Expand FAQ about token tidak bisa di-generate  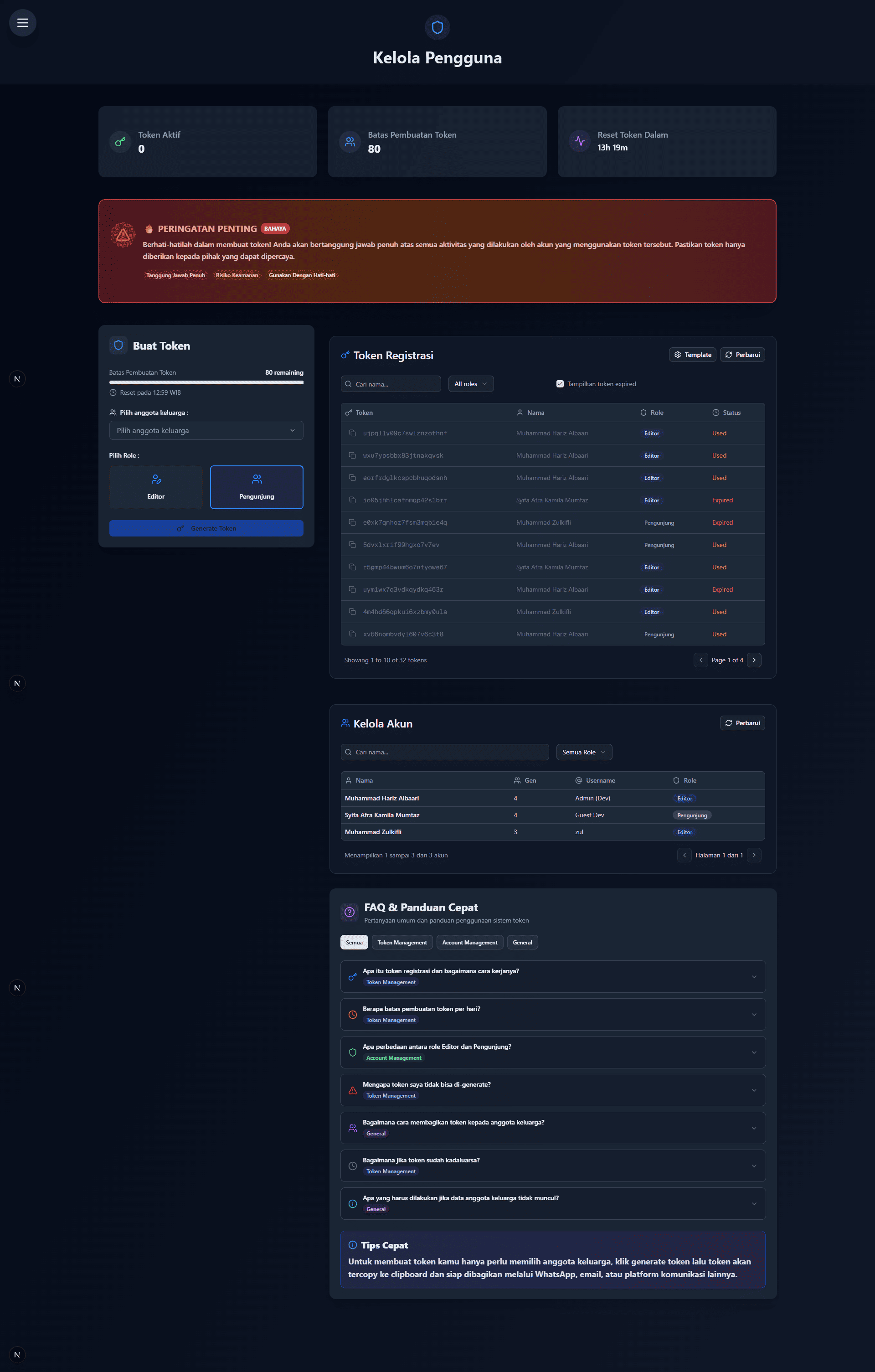(552, 1090)
